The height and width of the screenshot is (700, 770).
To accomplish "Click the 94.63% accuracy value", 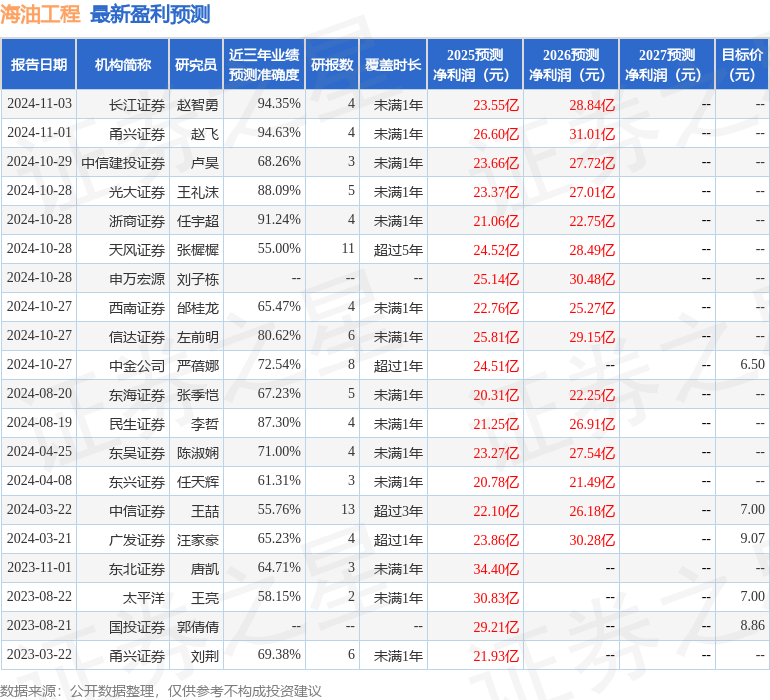I will pyautogui.click(x=279, y=133).
